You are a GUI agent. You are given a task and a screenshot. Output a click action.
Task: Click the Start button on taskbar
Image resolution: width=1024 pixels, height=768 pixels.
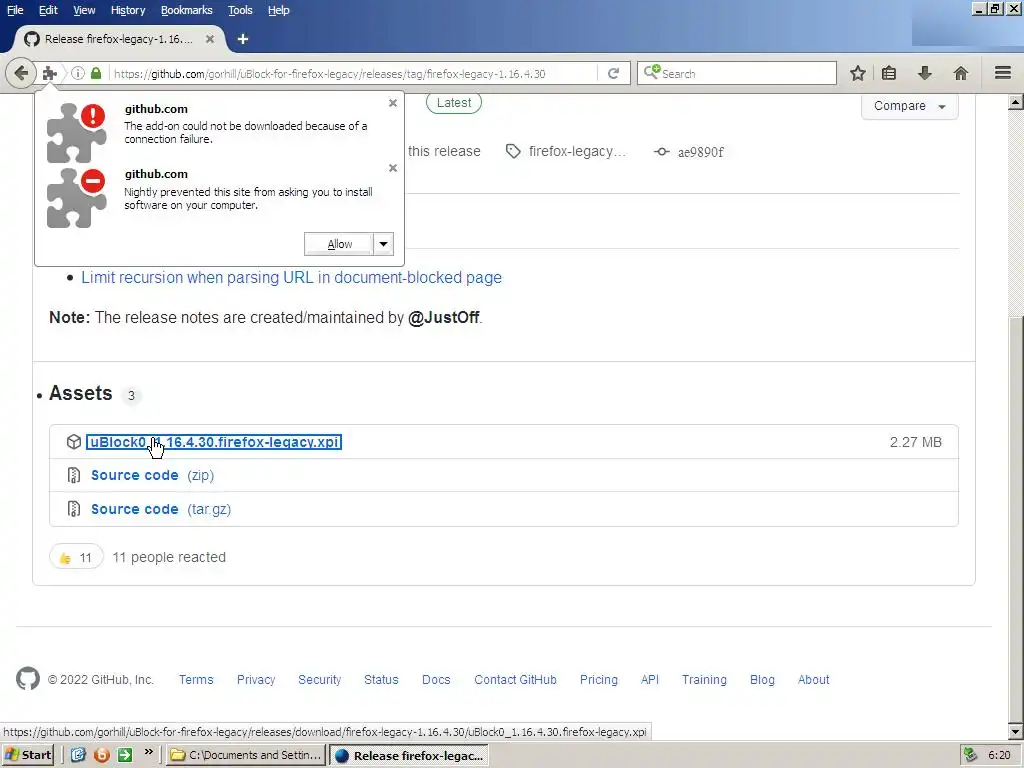(x=27, y=755)
